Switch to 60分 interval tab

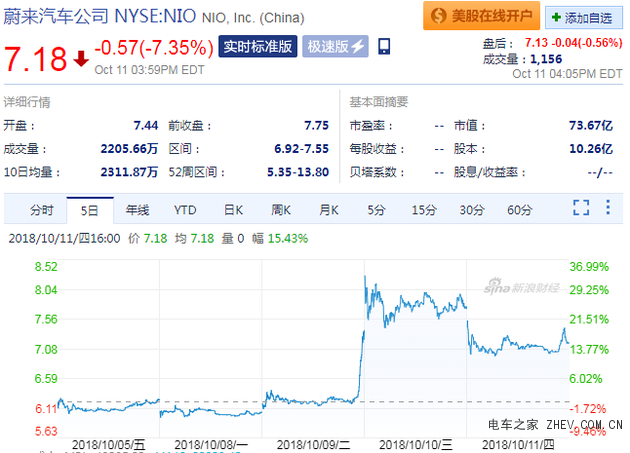click(520, 210)
